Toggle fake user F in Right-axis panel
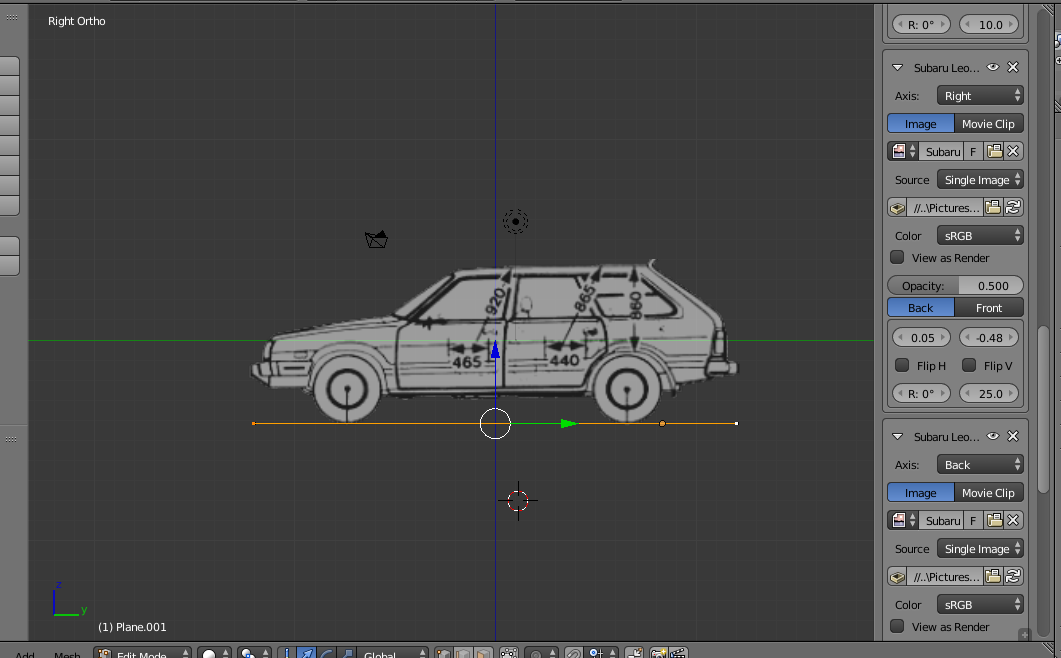1061x658 pixels. [x=973, y=152]
